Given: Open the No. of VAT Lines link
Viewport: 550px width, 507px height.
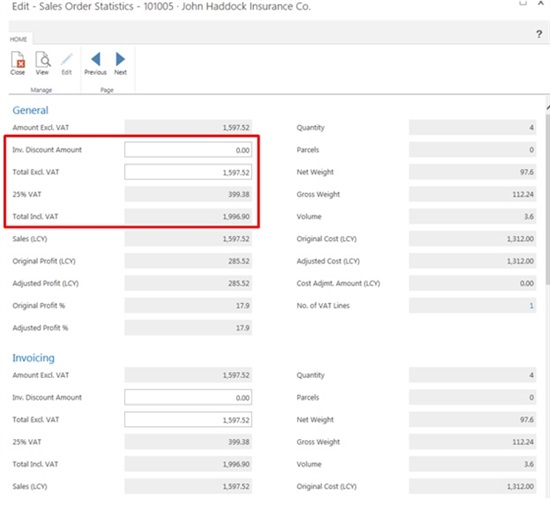Looking at the screenshot, I should (x=531, y=306).
